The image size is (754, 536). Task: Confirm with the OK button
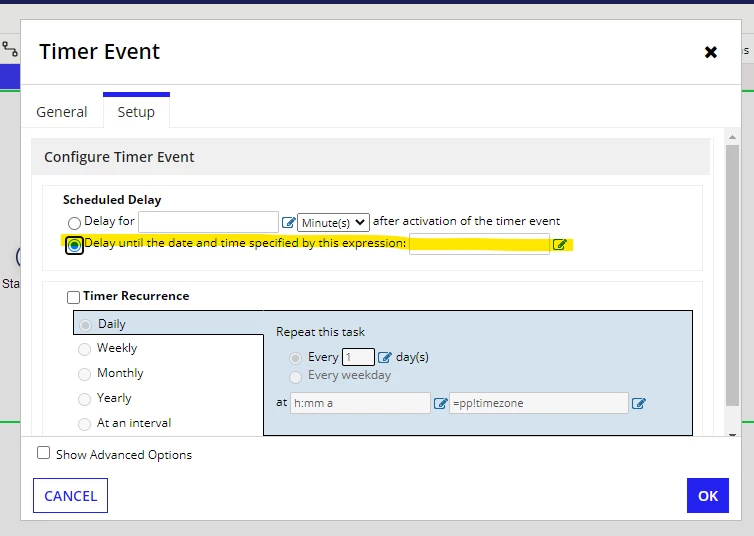(x=708, y=496)
